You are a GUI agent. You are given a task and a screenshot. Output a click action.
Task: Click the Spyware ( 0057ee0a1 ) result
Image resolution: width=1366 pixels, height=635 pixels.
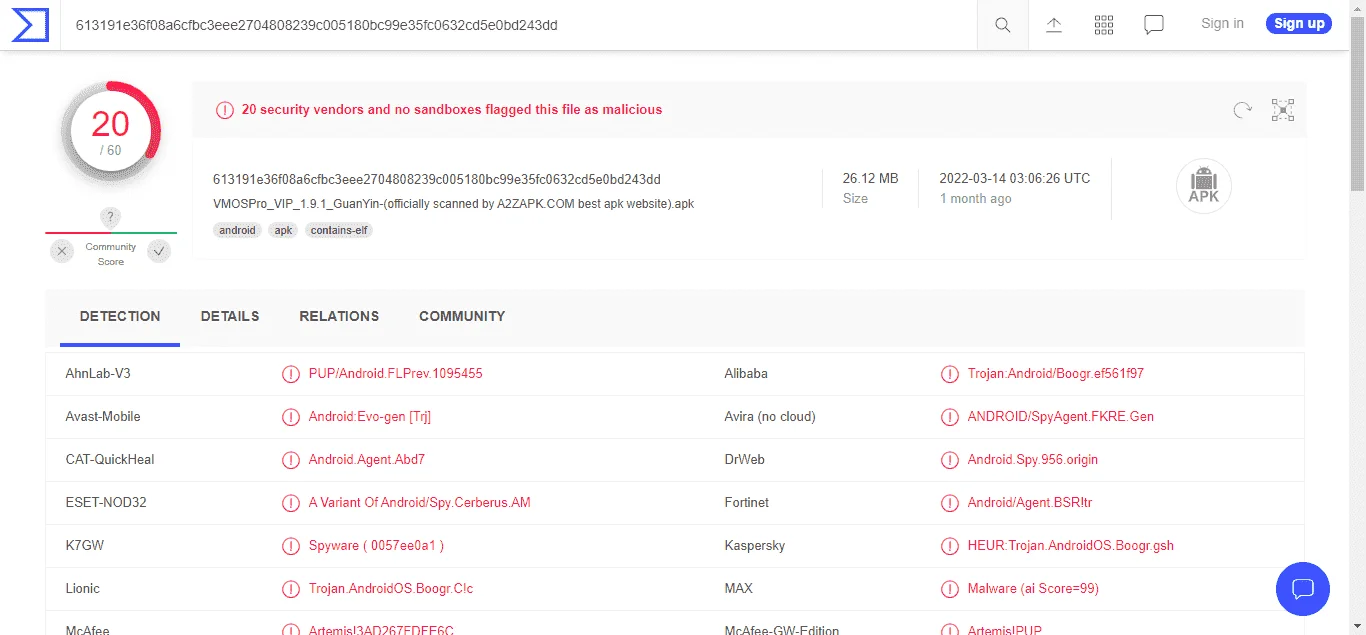point(376,545)
